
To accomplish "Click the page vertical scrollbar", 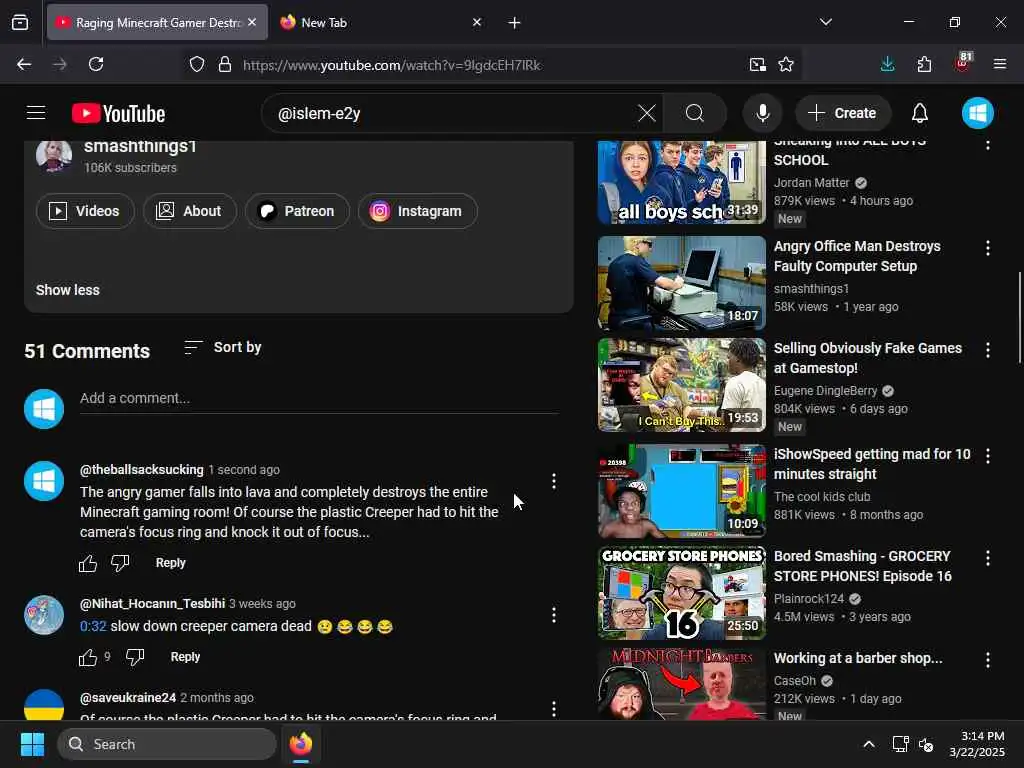I will pos(1019,318).
